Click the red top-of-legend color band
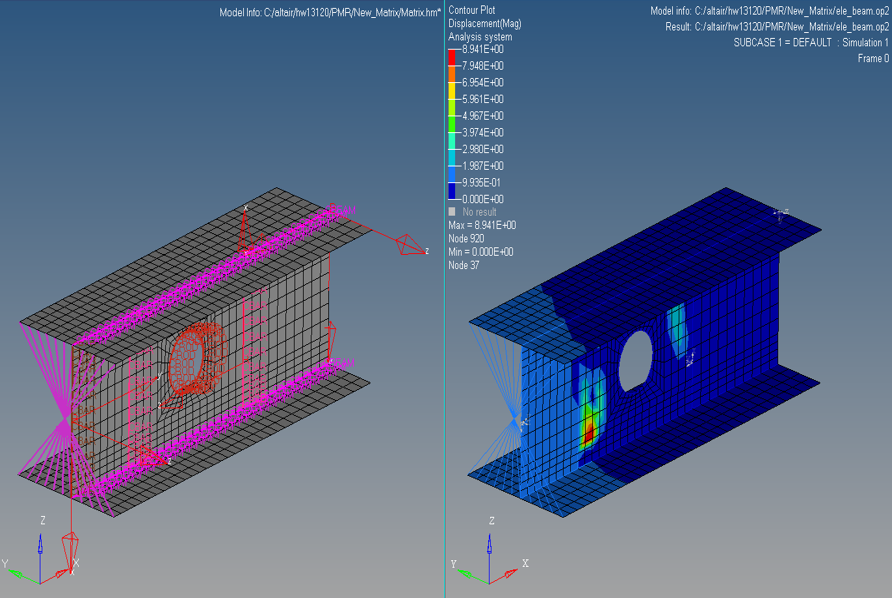This screenshot has height=598, width=892. (x=453, y=57)
